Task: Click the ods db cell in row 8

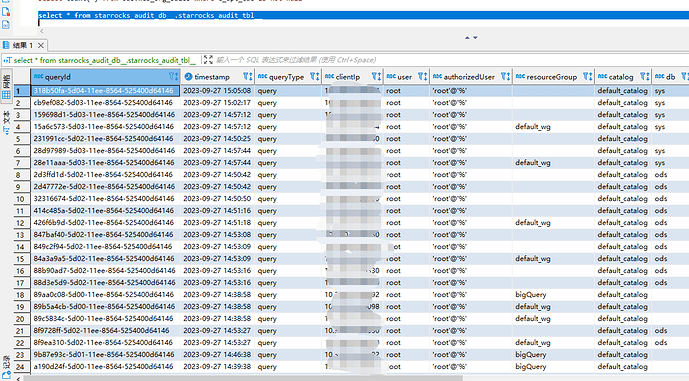Action: tap(670, 174)
